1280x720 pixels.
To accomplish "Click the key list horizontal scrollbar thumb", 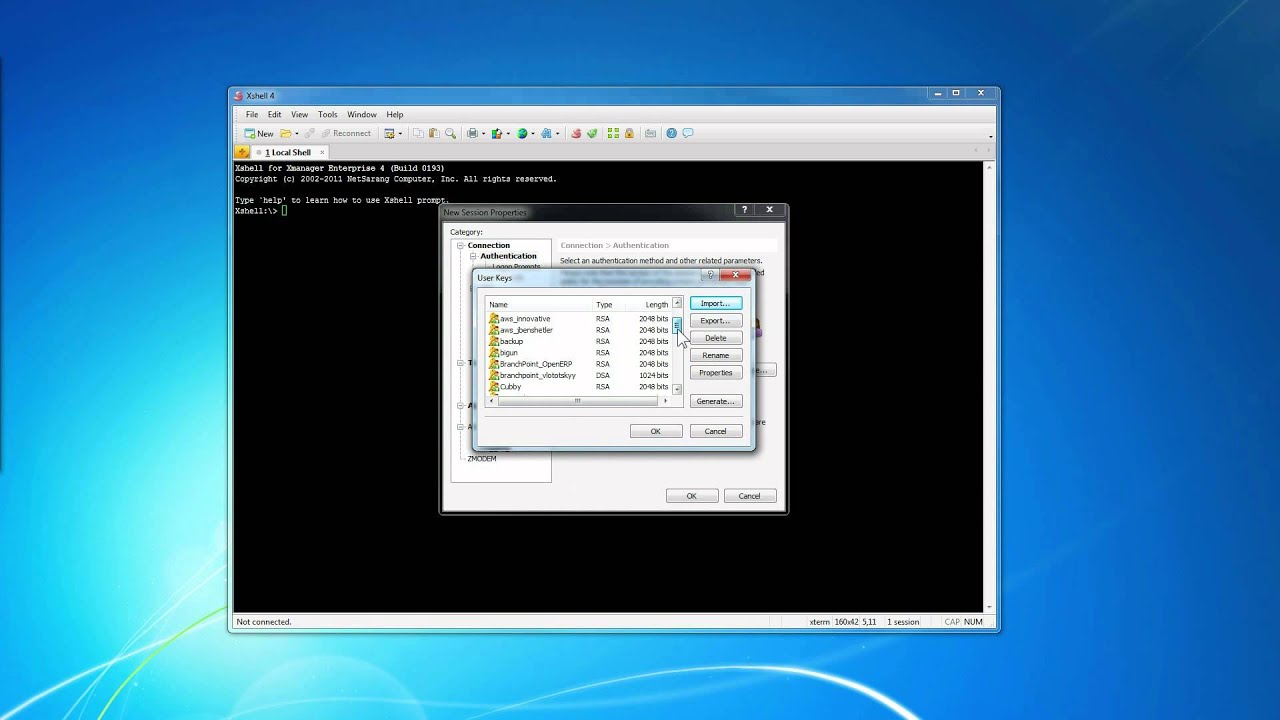I will (577, 401).
